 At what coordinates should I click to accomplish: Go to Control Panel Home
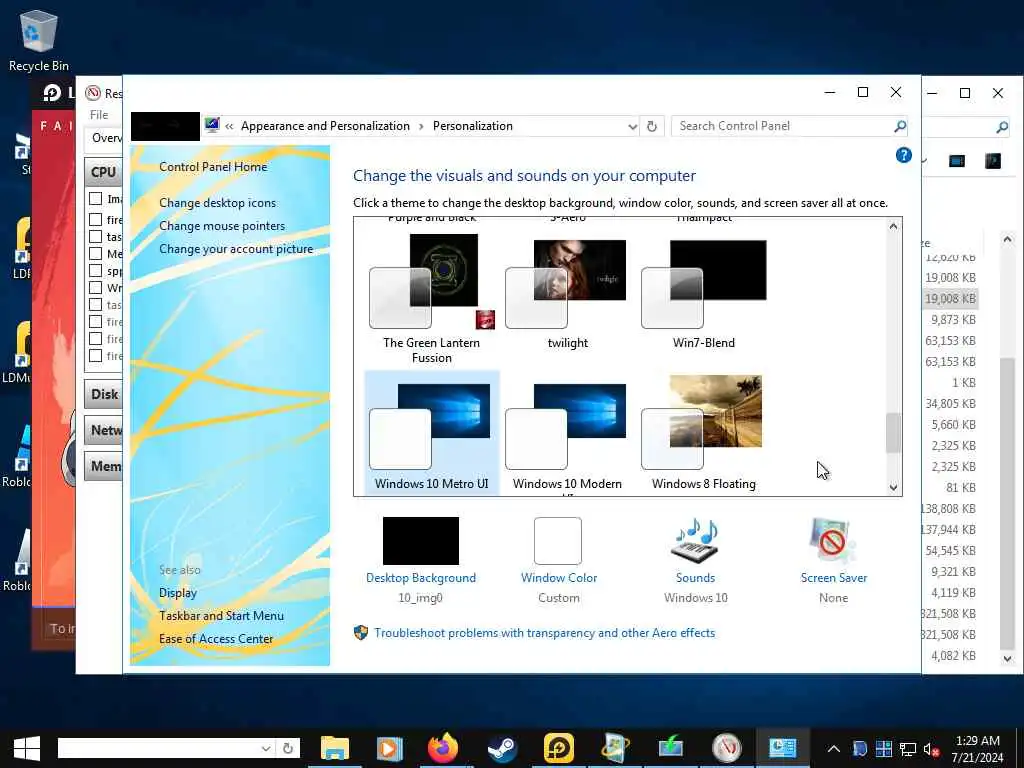213,167
